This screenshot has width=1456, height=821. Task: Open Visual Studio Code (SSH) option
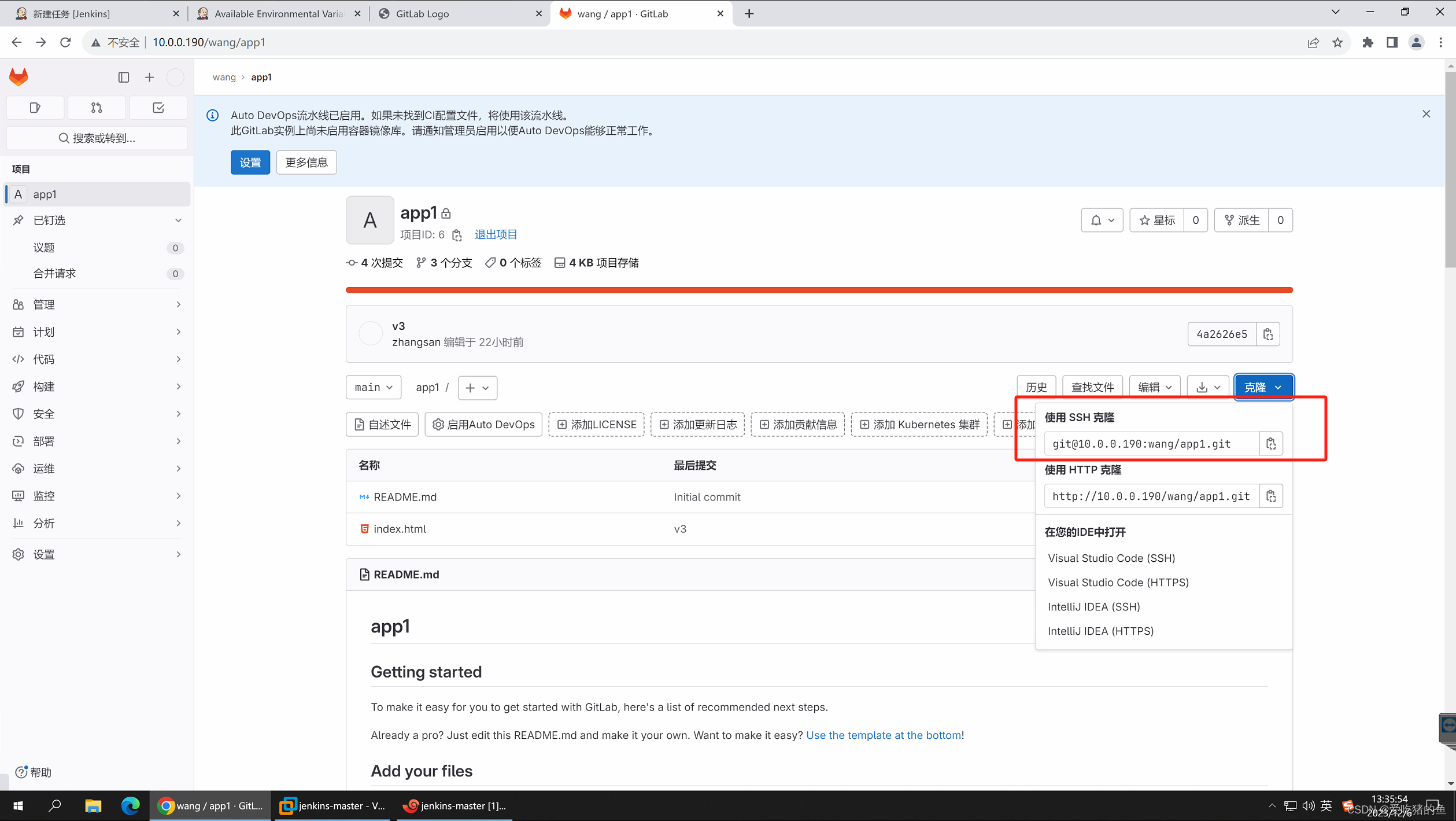point(1111,558)
